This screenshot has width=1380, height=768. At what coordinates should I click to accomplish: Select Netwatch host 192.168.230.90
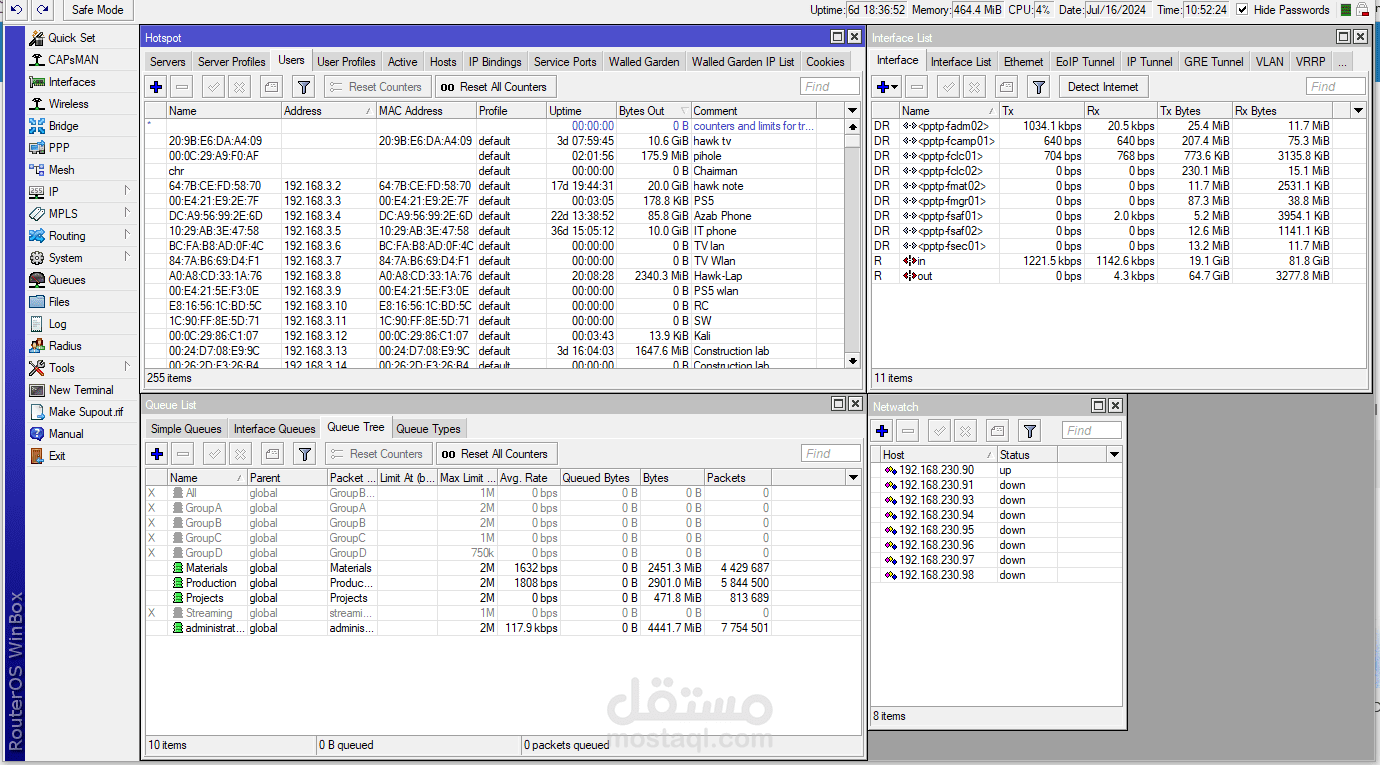point(997,470)
